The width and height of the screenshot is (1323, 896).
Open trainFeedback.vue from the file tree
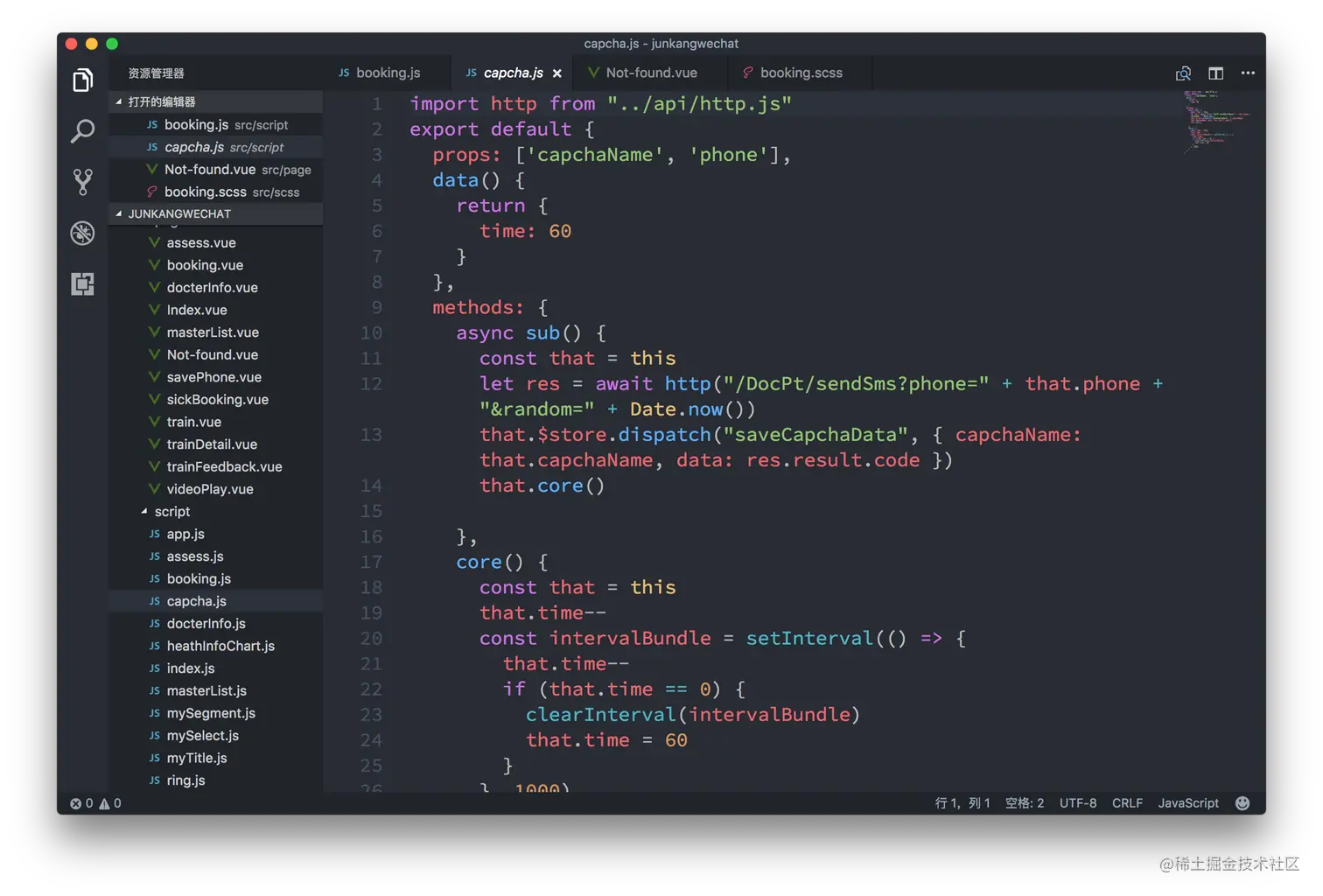click(x=215, y=467)
